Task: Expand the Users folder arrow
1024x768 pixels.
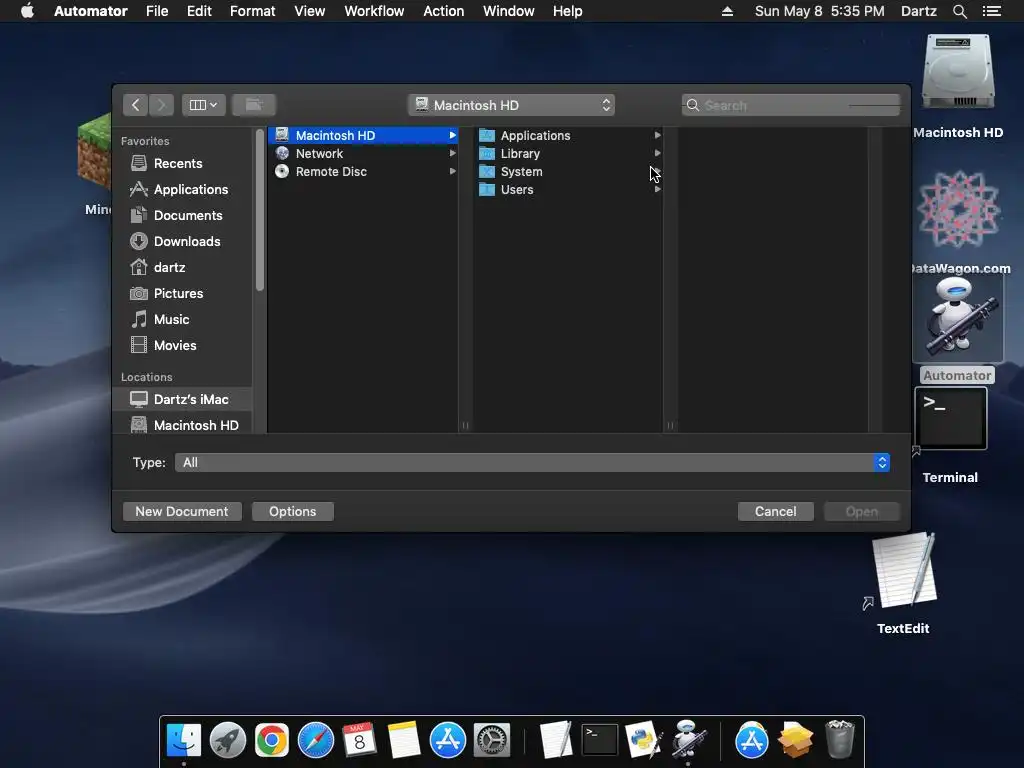Action: 657,189
